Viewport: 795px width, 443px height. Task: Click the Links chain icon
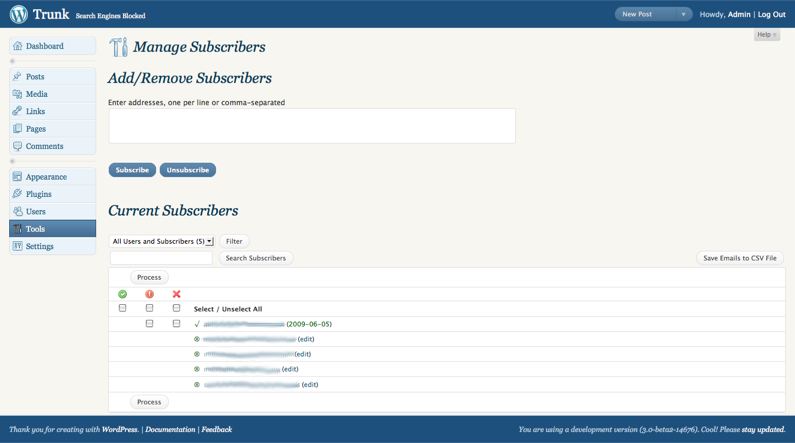[17, 111]
